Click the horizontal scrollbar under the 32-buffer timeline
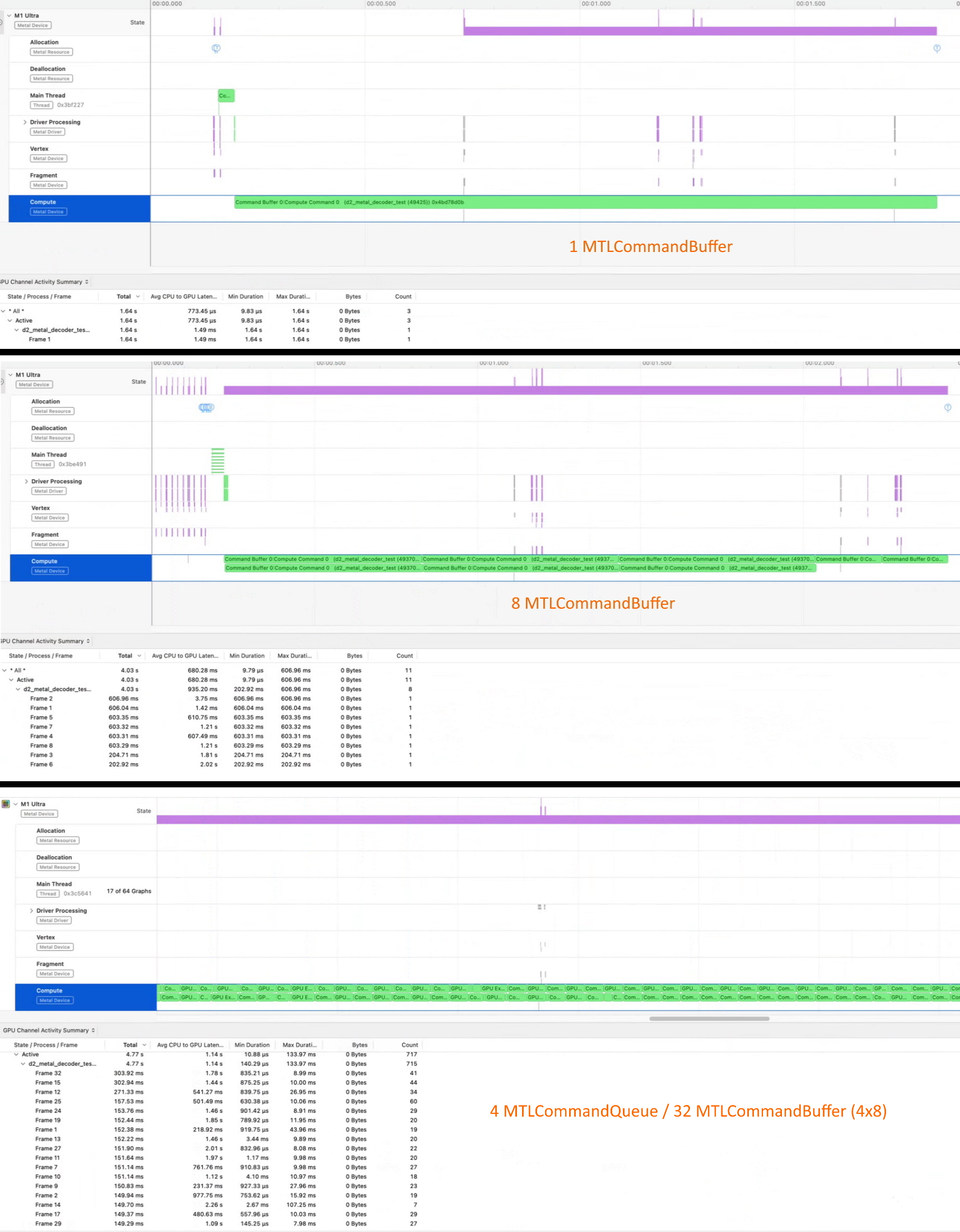Screen dimensions: 960x1232 (709, 1018)
